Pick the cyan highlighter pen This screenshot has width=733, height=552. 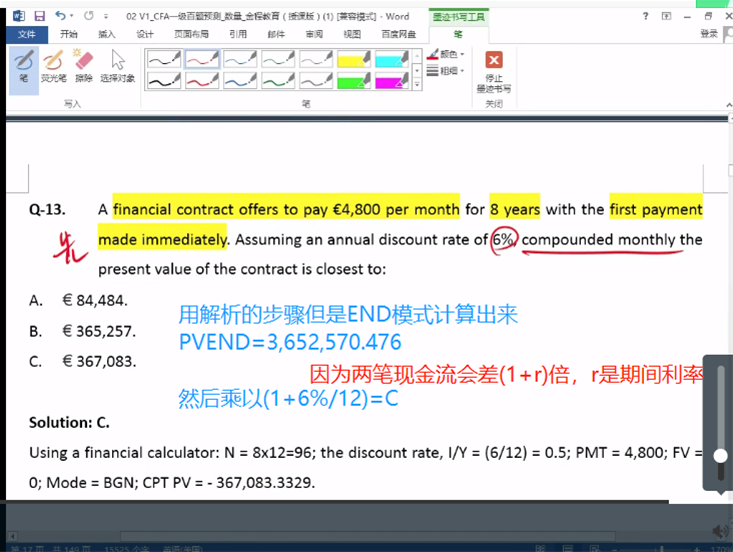(392, 59)
